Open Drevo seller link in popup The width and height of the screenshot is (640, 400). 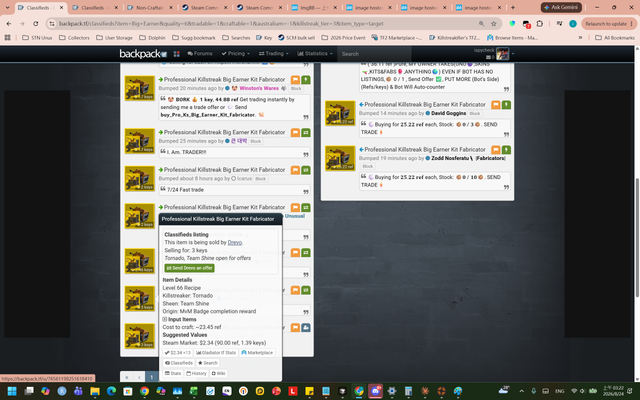(235, 242)
